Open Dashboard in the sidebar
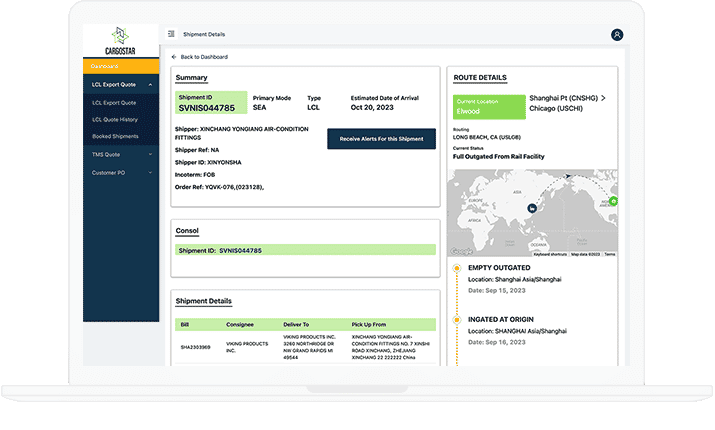The image size is (715, 430). point(104,66)
